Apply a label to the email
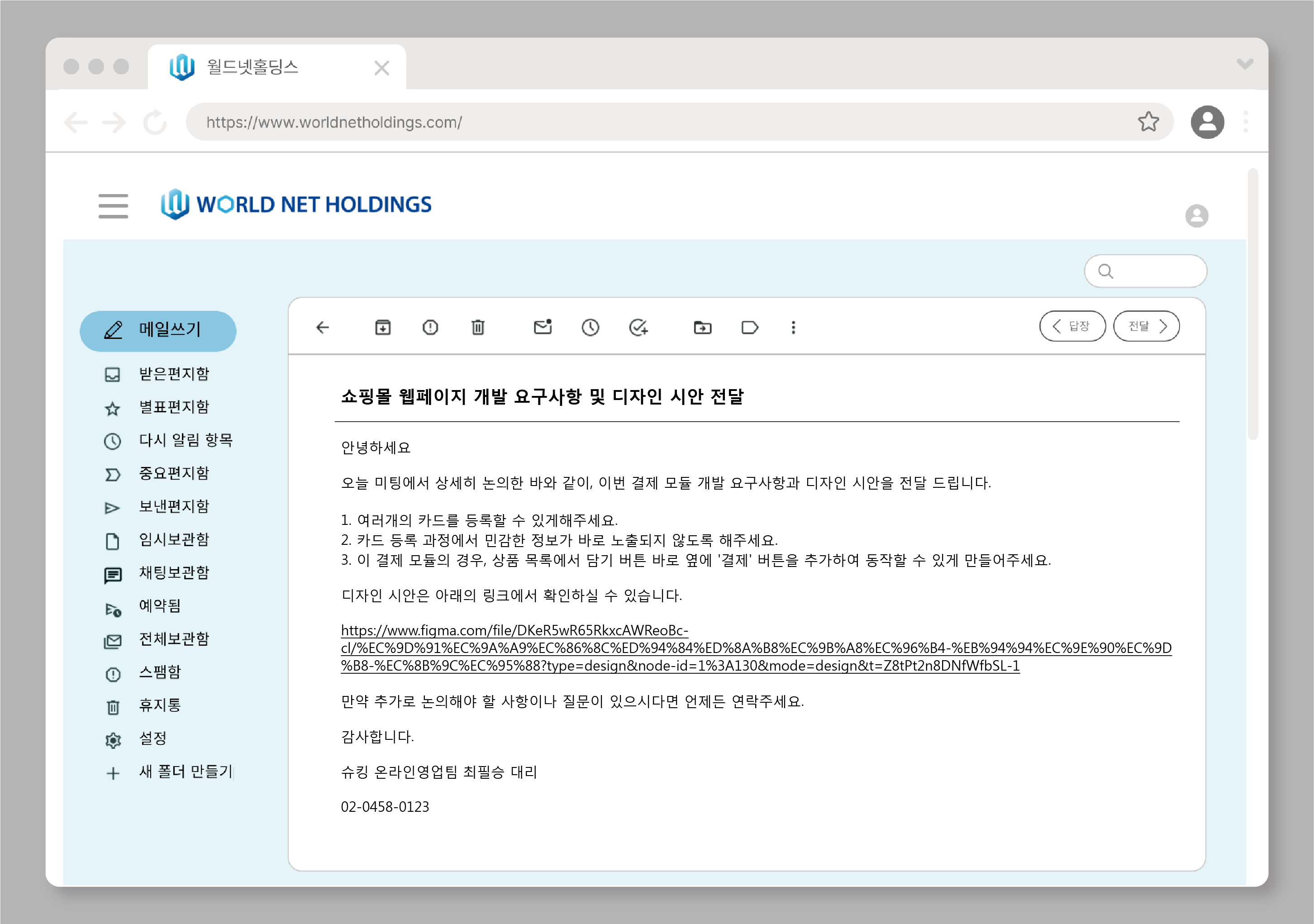Viewport: 1314px width, 924px height. coord(750,328)
